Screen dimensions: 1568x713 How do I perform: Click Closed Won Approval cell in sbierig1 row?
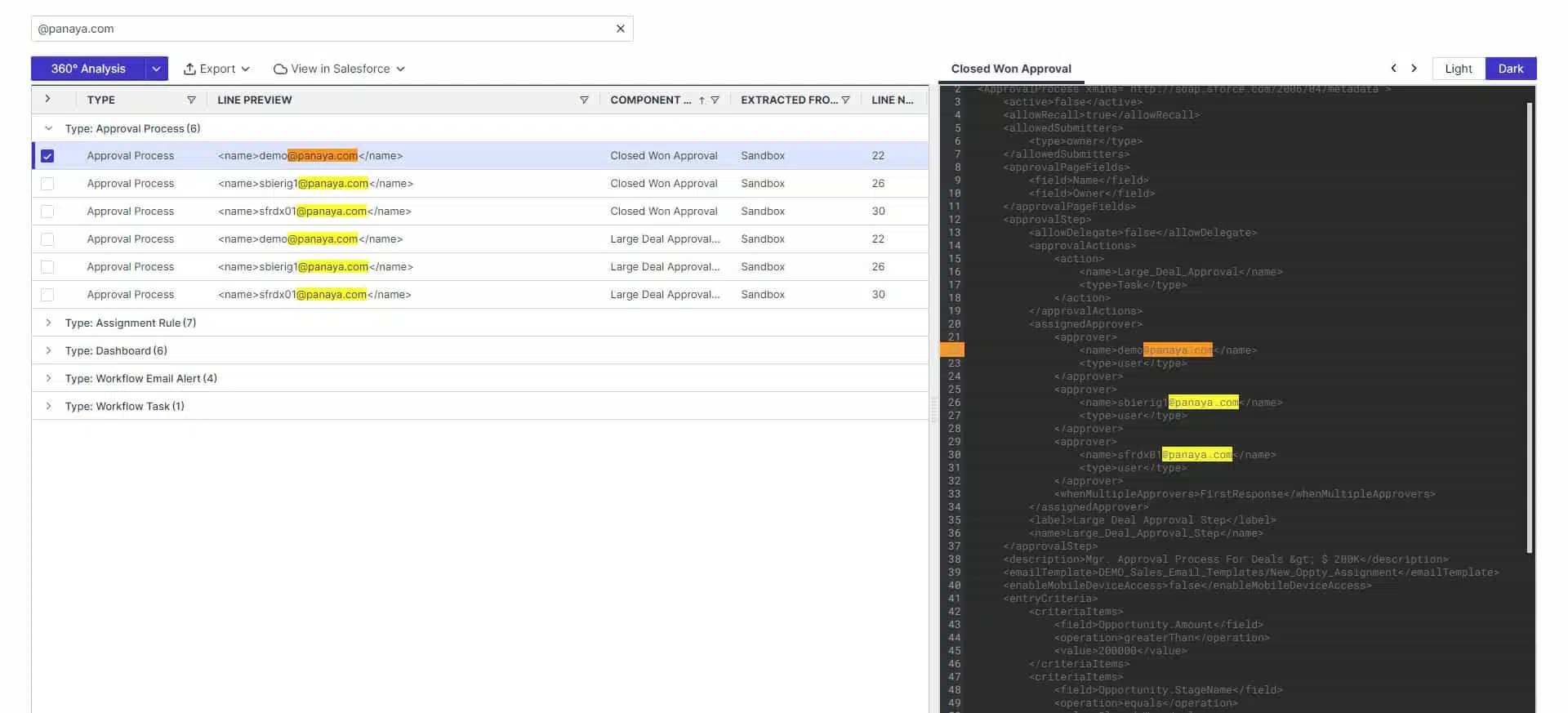(x=664, y=184)
